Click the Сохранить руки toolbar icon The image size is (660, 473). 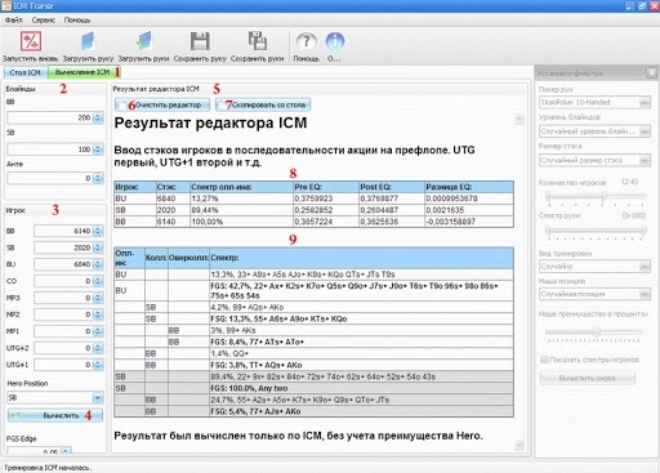[257, 41]
